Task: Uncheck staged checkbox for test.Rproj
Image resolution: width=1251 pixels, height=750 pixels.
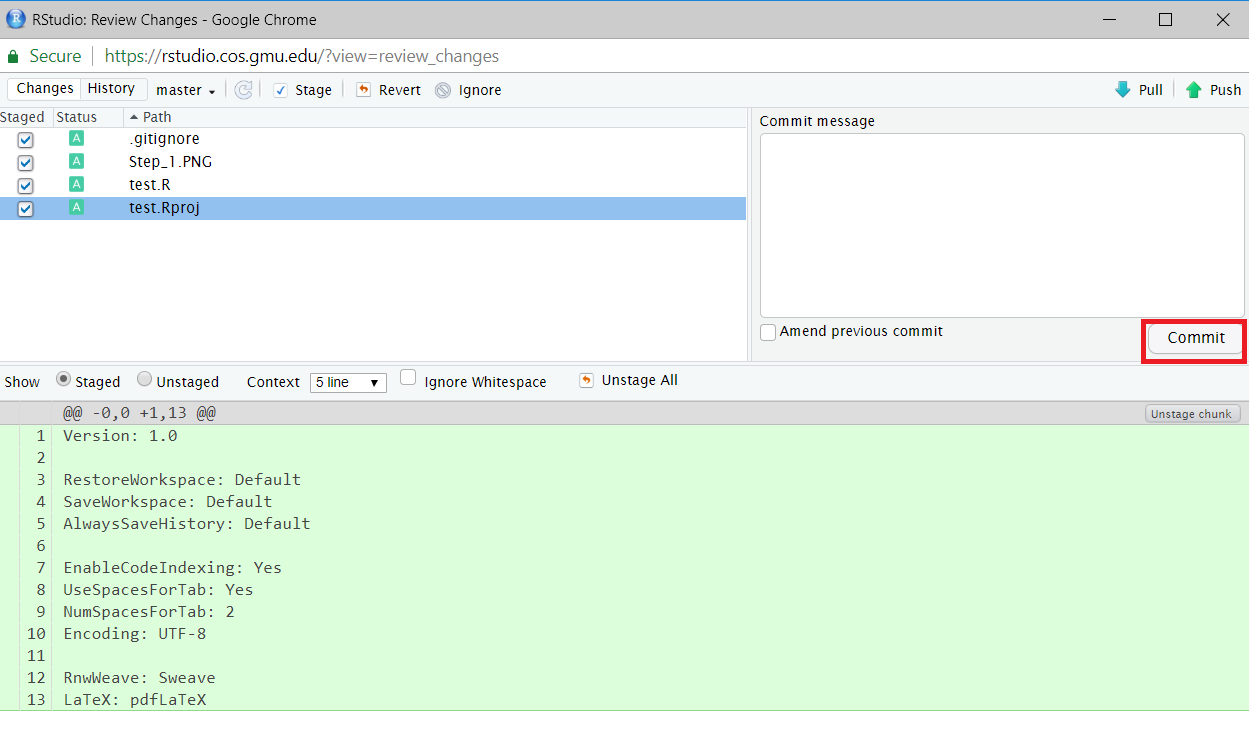Action: (x=25, y=209)
